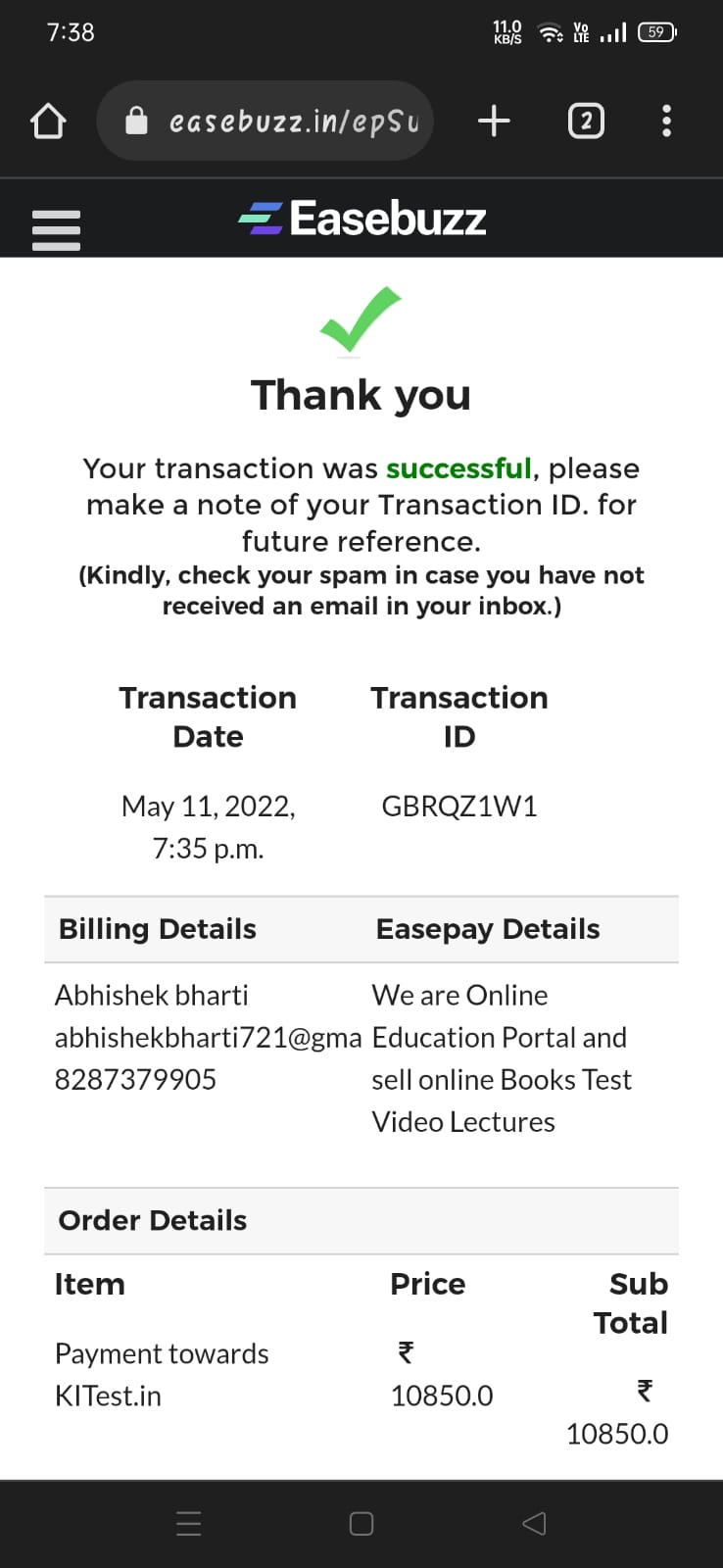Tap the padlock site security icon
723x1568 pixels.
tap(136, 121)
